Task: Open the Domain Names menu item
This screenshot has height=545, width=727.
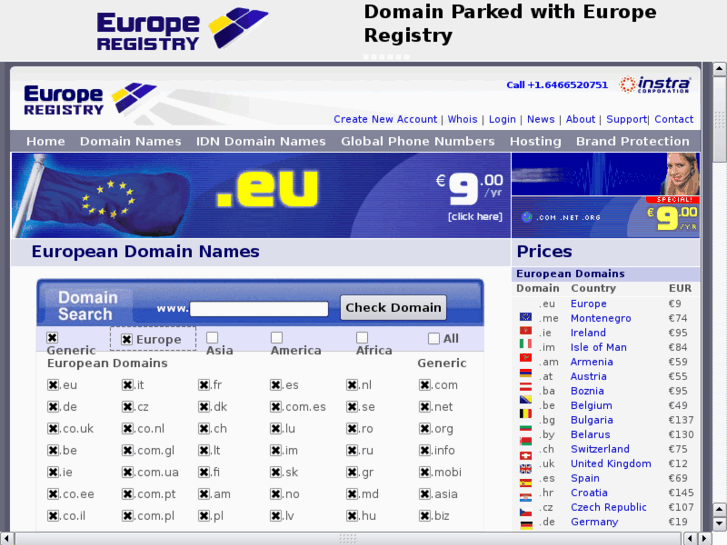Action: tap(130, 141)
